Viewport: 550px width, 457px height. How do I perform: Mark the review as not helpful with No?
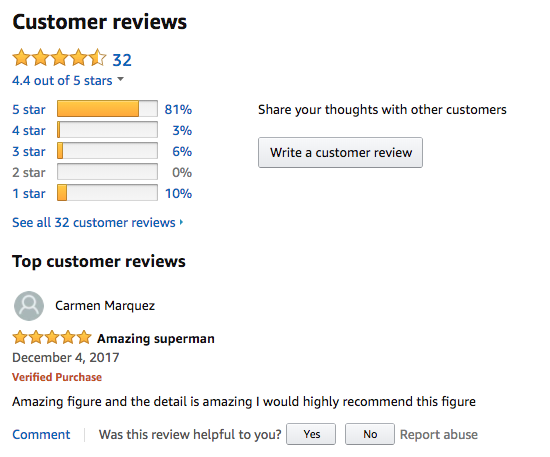tap(370, 434)
